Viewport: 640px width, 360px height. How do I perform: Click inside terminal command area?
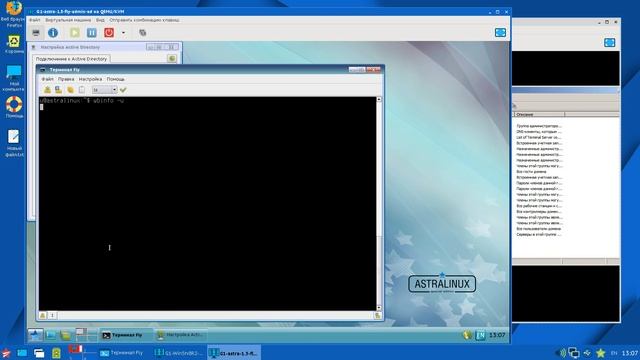click(x=207, y=204)
